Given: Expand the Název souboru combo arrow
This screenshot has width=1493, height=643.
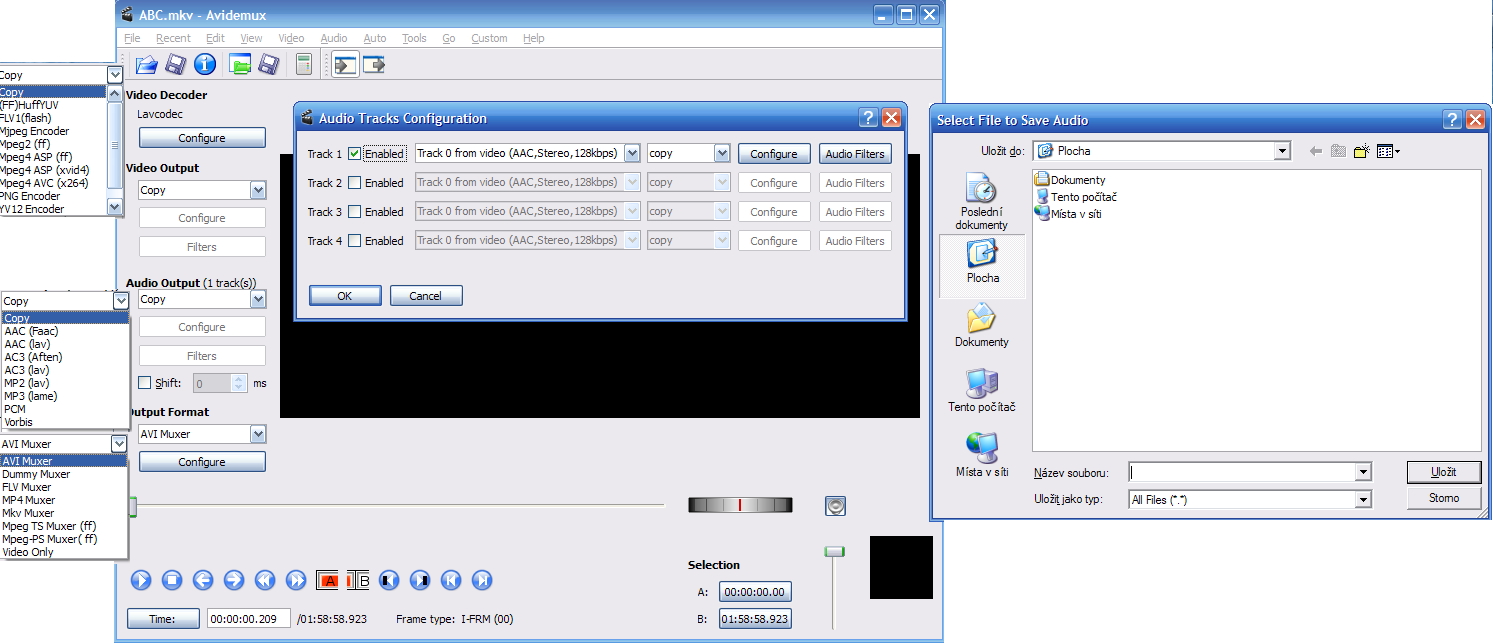Looking at the screenshot, I should click(1362, 472).
